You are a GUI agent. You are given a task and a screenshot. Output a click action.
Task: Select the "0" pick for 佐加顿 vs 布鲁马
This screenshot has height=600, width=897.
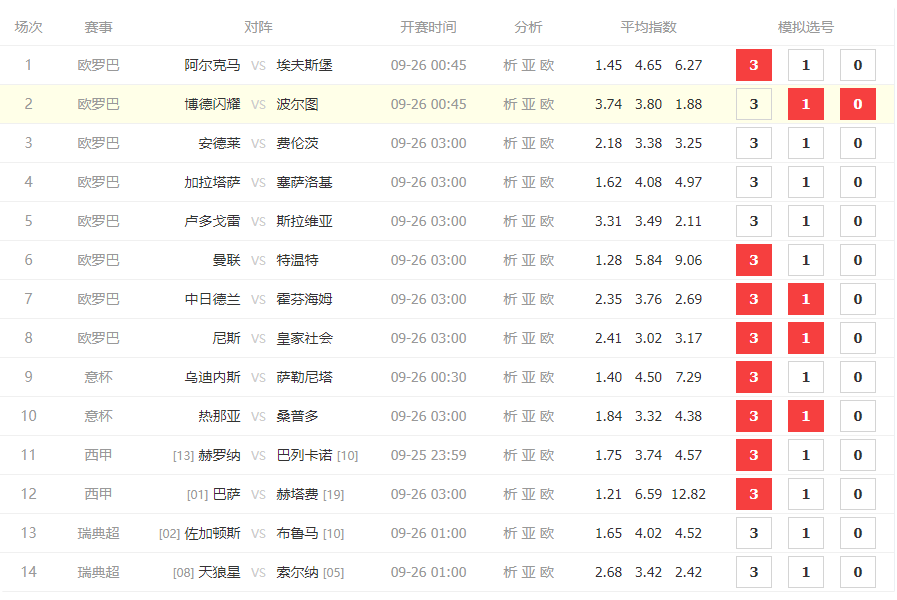tap(857, 533)
